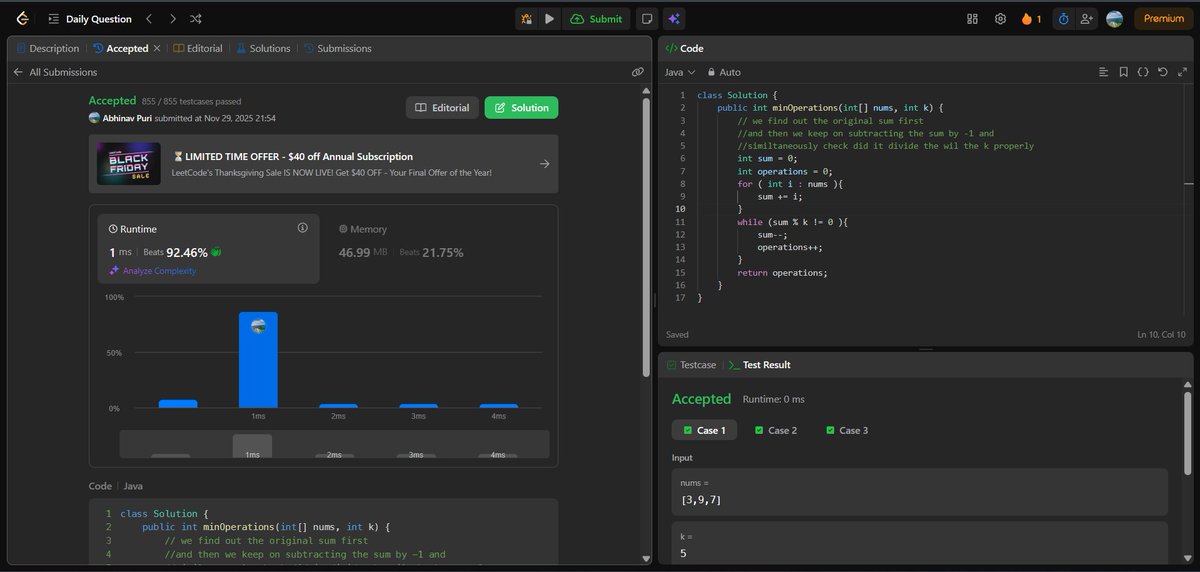This screenshot has height=572, width=1200.
Task: Click the '92.46%' runtime beats value
Action: pos(187,253)
